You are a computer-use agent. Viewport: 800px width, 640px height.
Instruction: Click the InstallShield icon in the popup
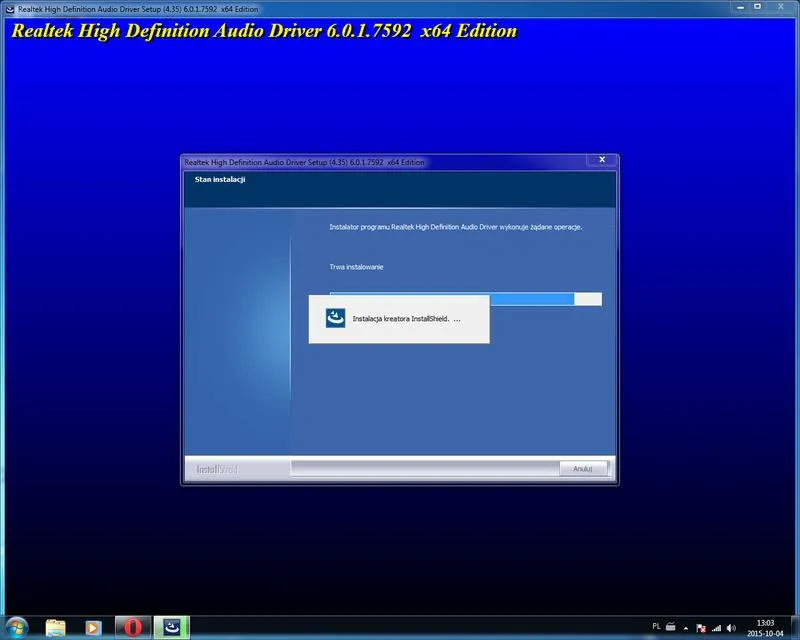click(x=335, y=318)
